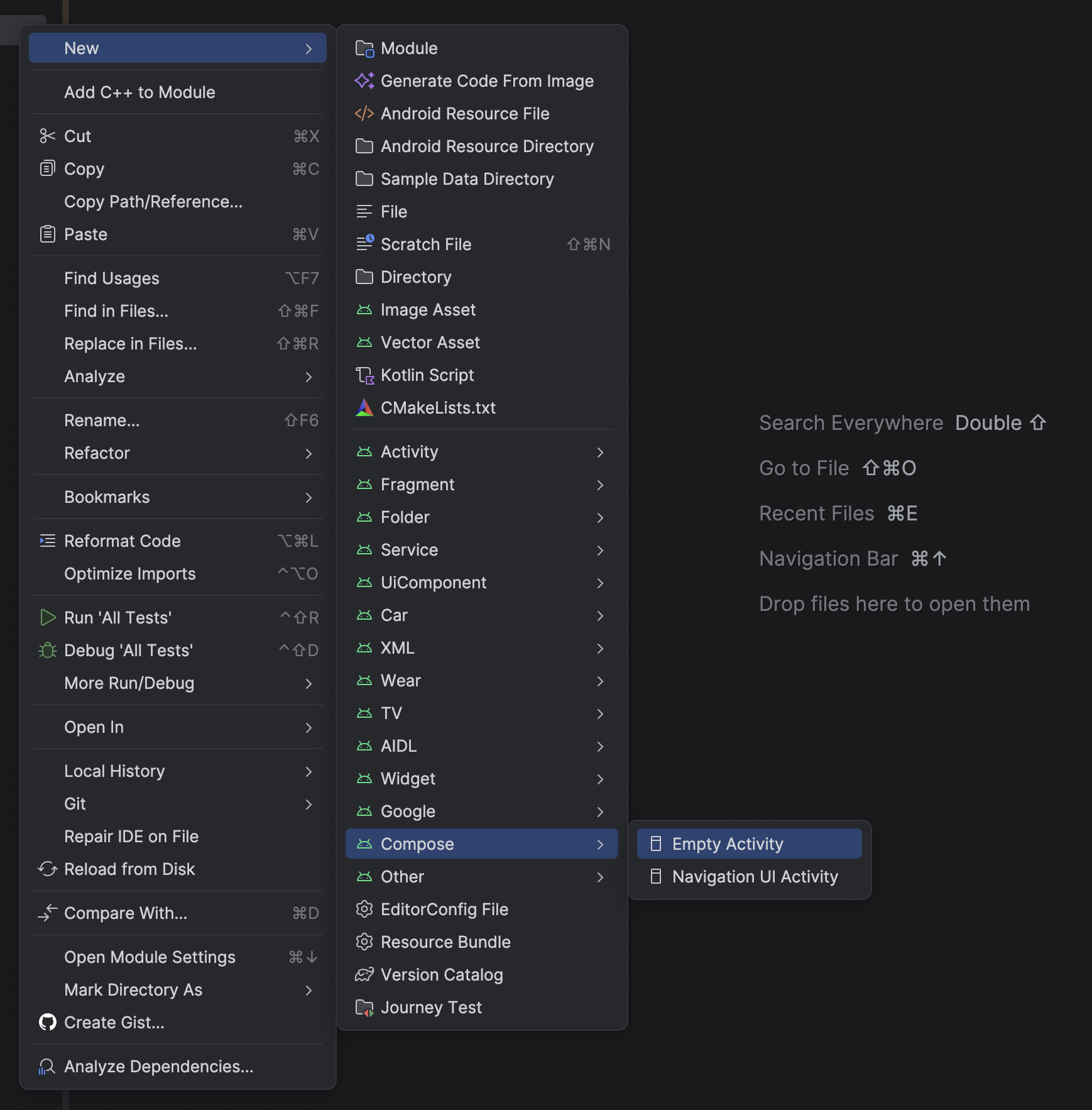Click the Journey Test icon
Viewport: 1092px width, 1110px height.
364,1008
